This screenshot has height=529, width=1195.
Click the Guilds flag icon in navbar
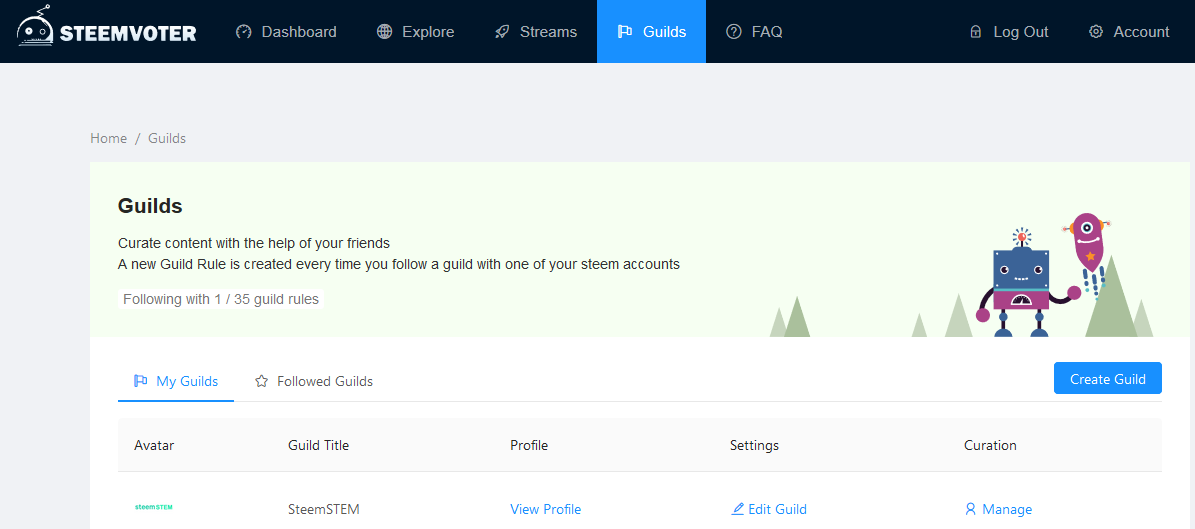625,32
